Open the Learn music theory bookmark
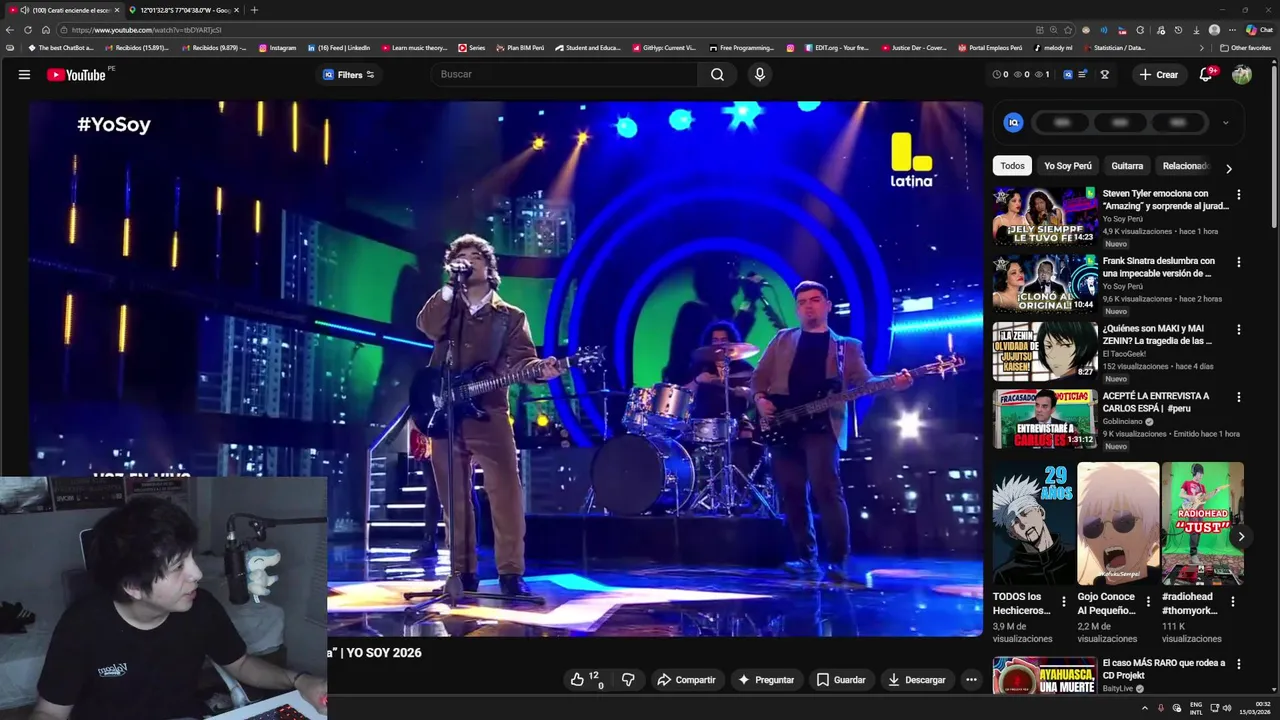The height and width of the screenshot is (720, 1280). (414, 48)
